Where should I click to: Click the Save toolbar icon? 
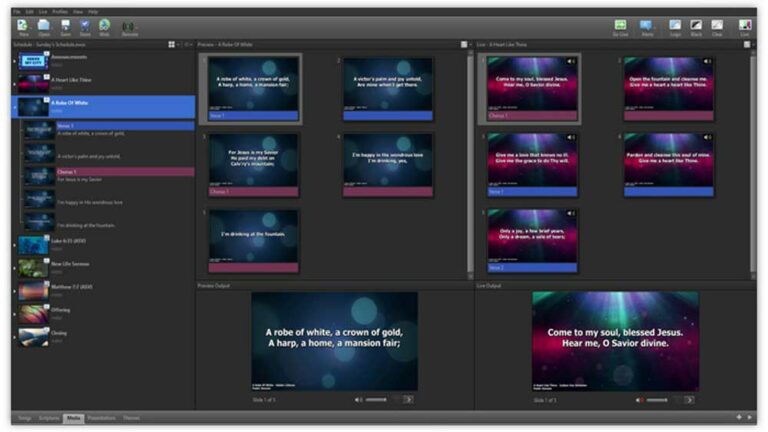[x=65, y=25]
